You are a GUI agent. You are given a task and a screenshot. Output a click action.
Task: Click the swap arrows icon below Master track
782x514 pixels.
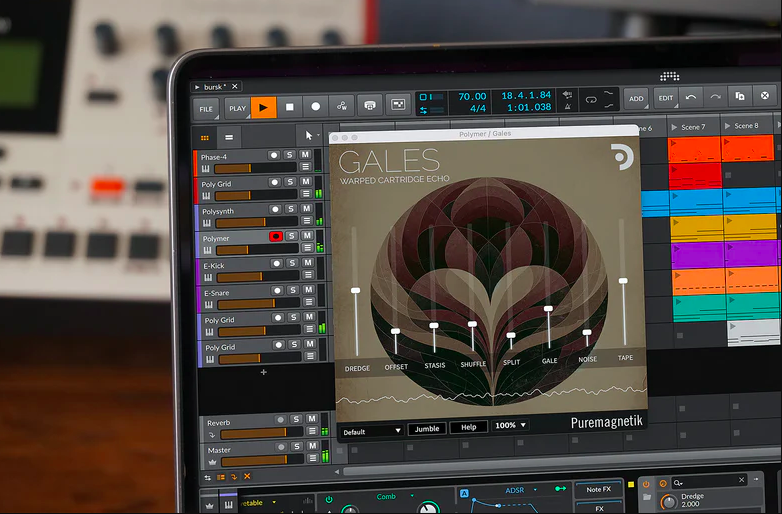click(x=207, y=478)
